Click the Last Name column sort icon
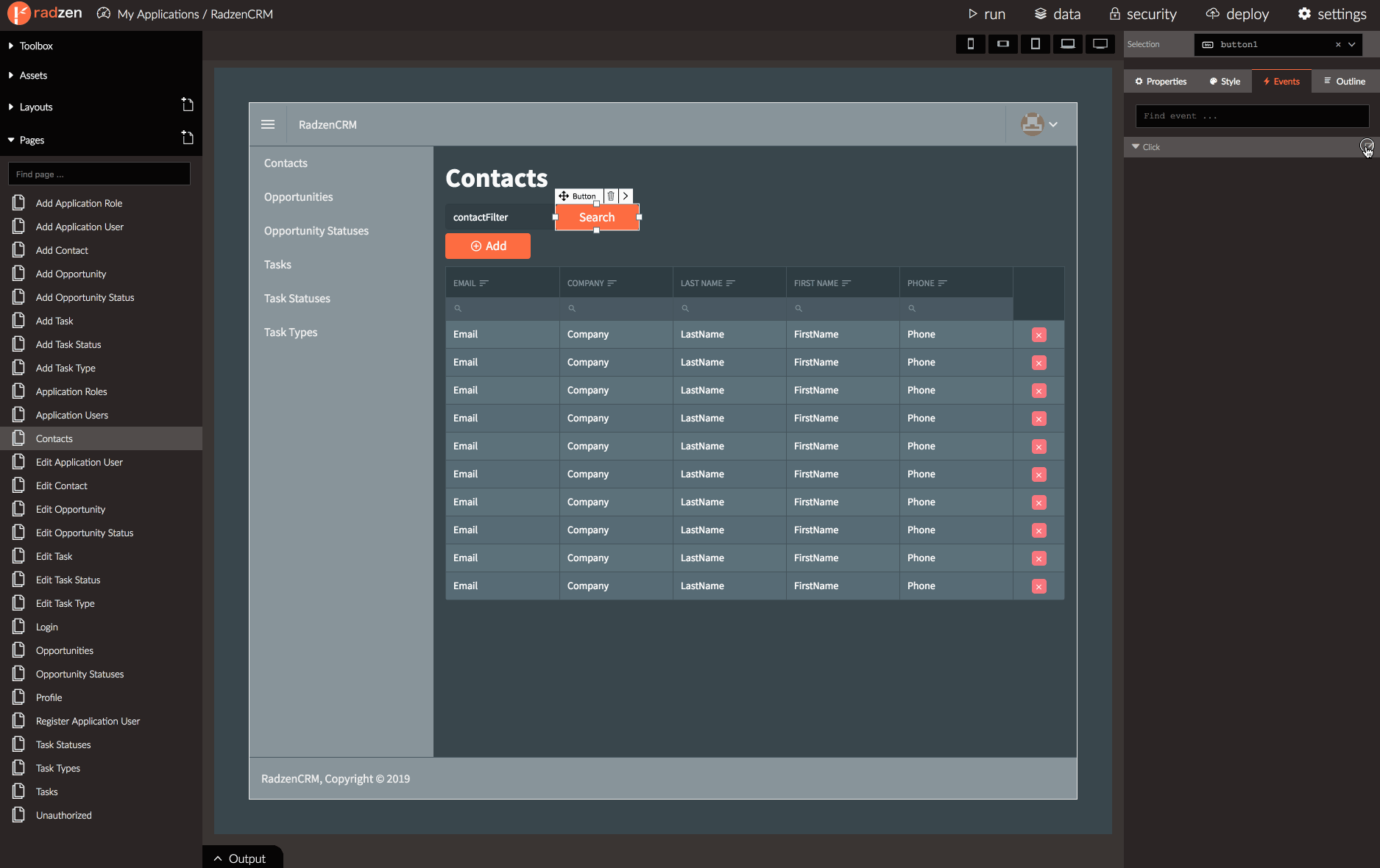 point(730,283)
